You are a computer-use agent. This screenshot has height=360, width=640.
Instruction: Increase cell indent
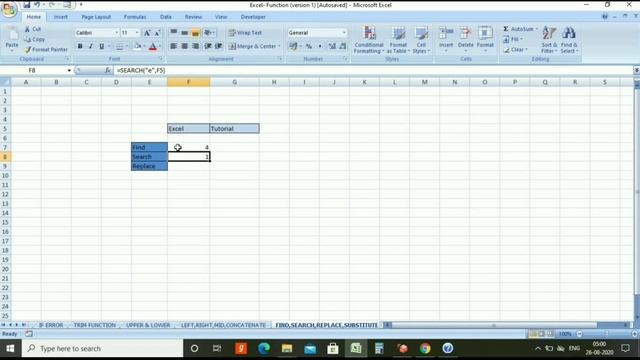tap(219, 46)
